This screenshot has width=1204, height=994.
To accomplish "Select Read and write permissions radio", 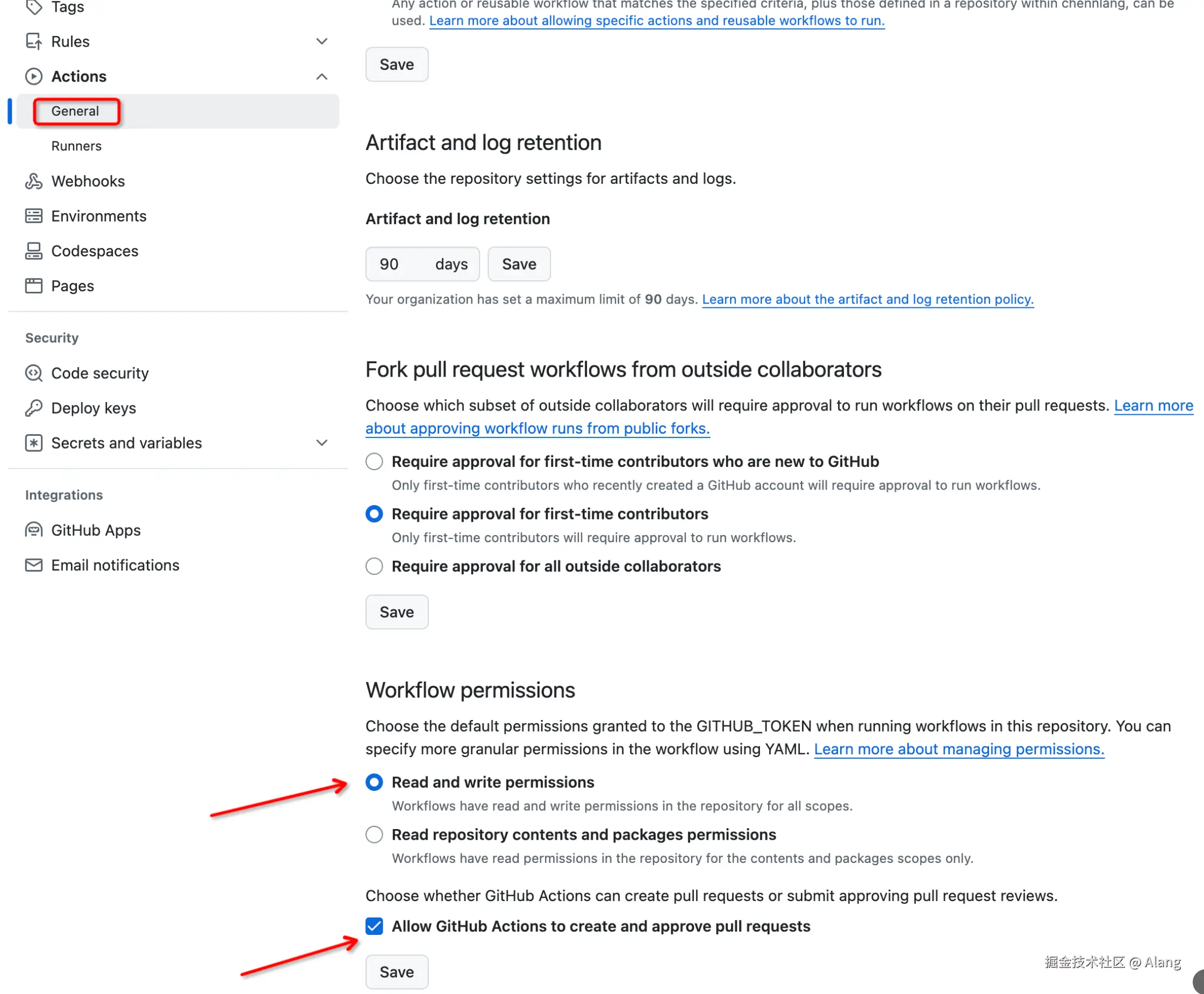I will coord(374,782).
